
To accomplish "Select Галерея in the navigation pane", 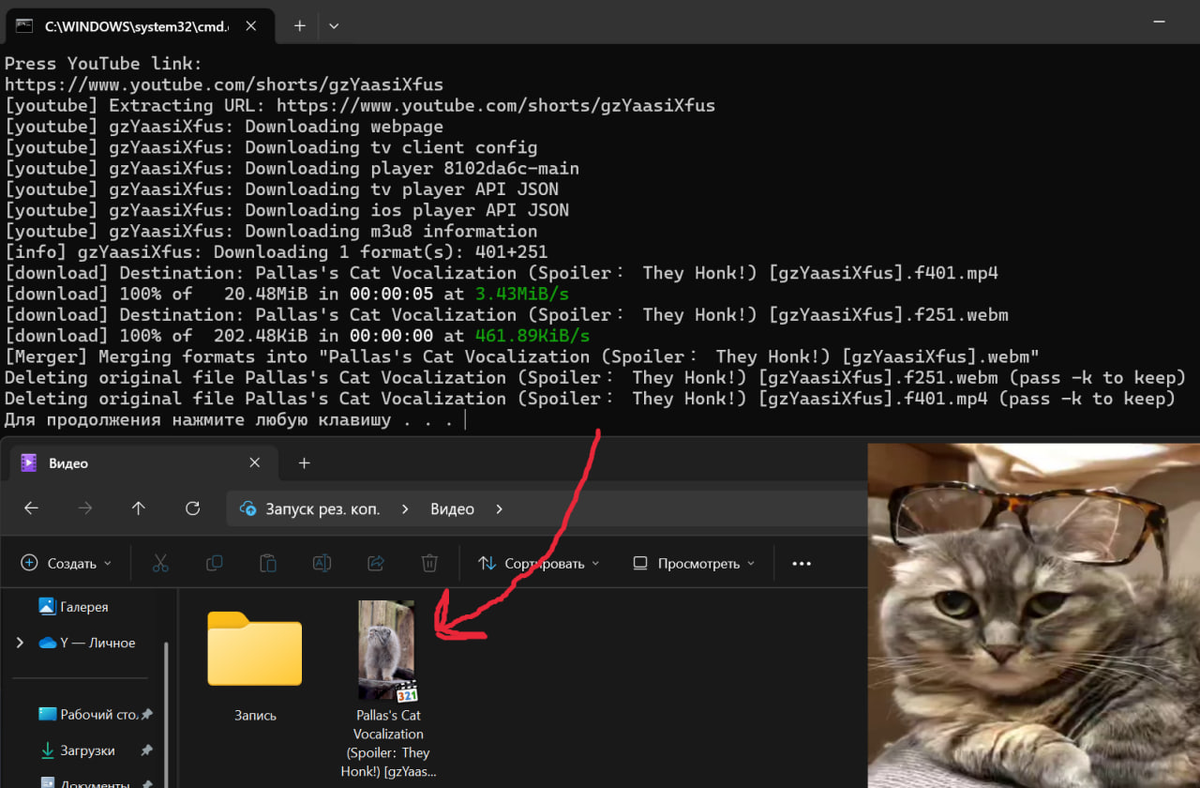I will (74, 606).
